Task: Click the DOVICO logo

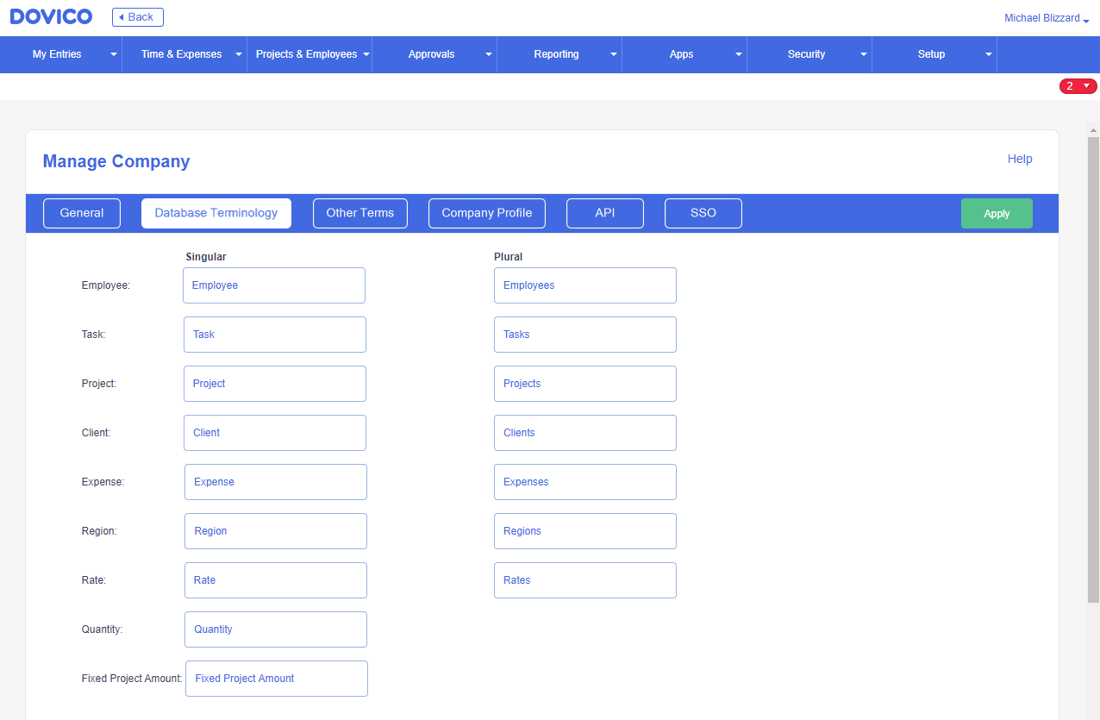Action: (50, 16)
